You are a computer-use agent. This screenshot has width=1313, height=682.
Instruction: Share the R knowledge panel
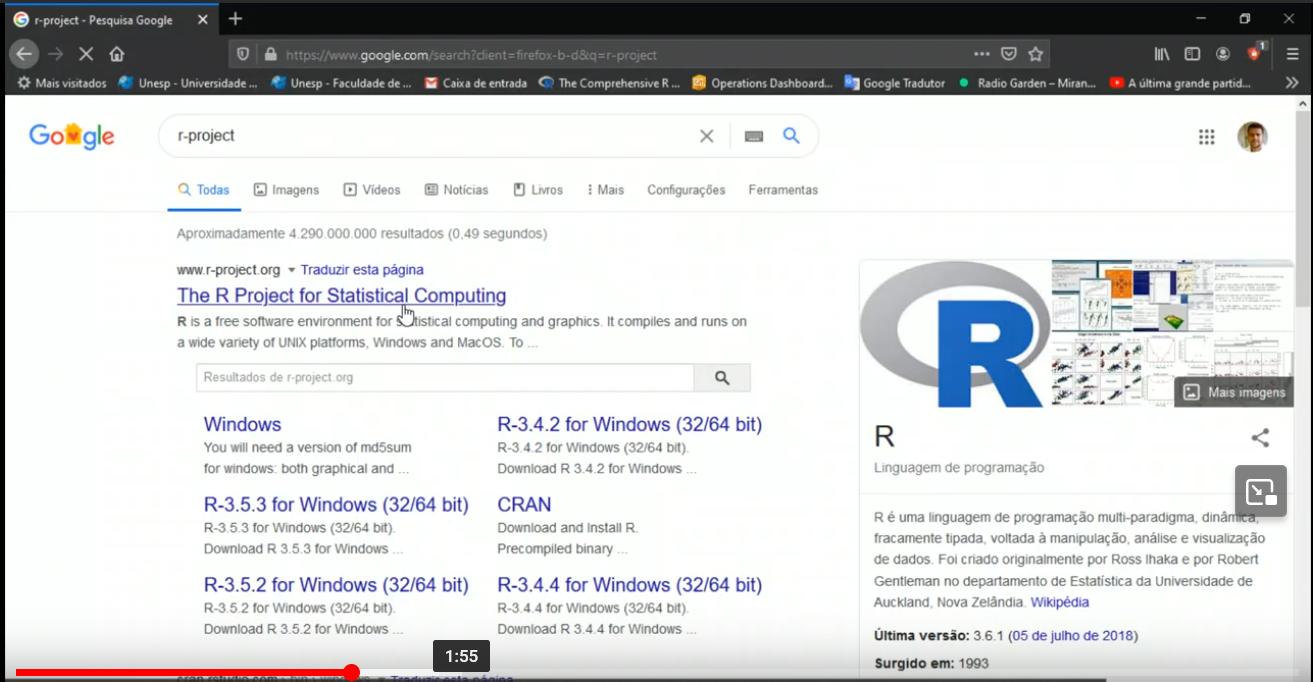[x=1260, y=437]
